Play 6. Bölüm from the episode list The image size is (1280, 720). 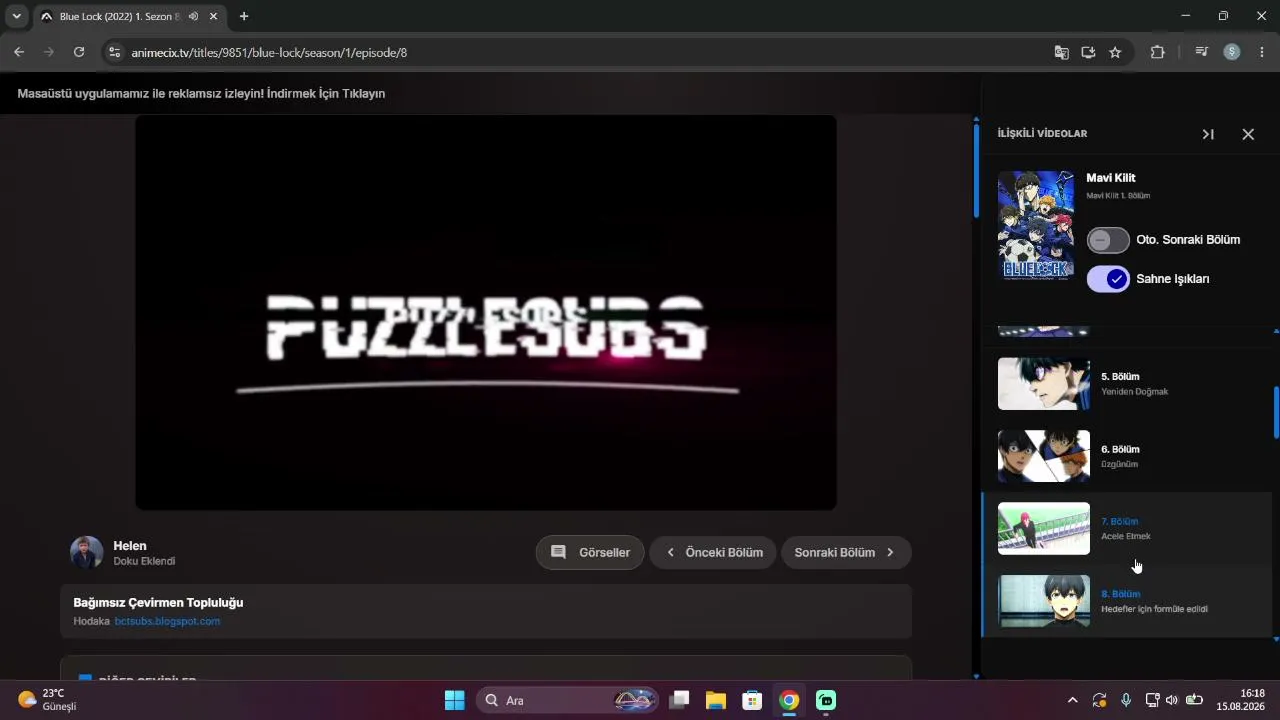pyautogui.click(x=1128, y=456)
